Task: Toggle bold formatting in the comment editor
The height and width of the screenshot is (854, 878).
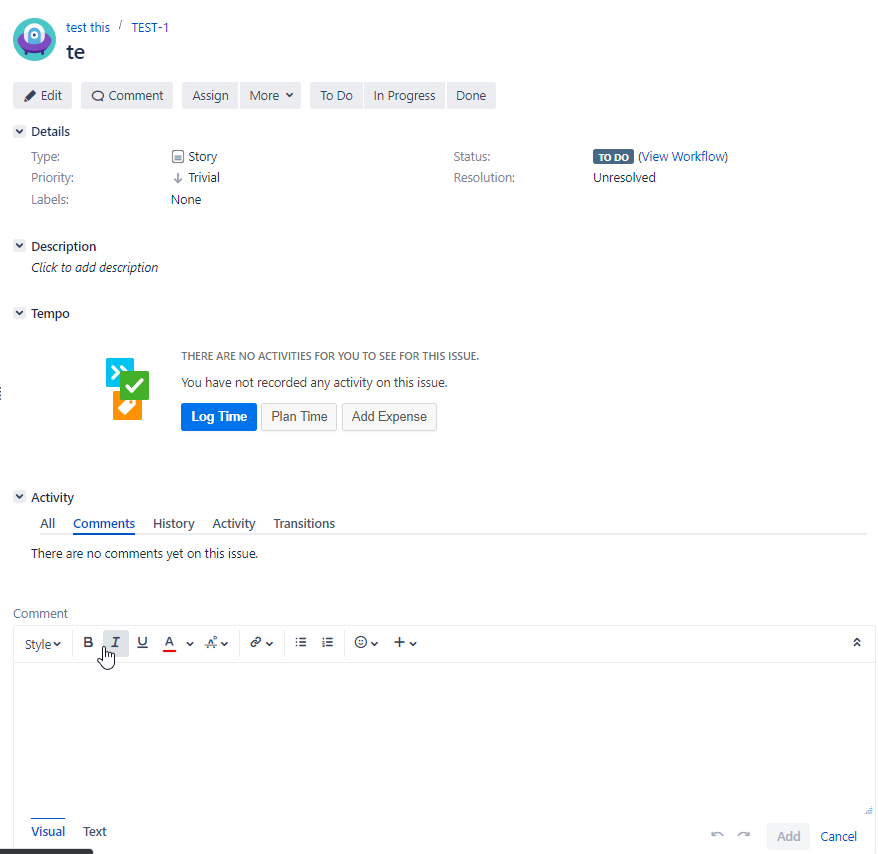Action: (88, 642)
